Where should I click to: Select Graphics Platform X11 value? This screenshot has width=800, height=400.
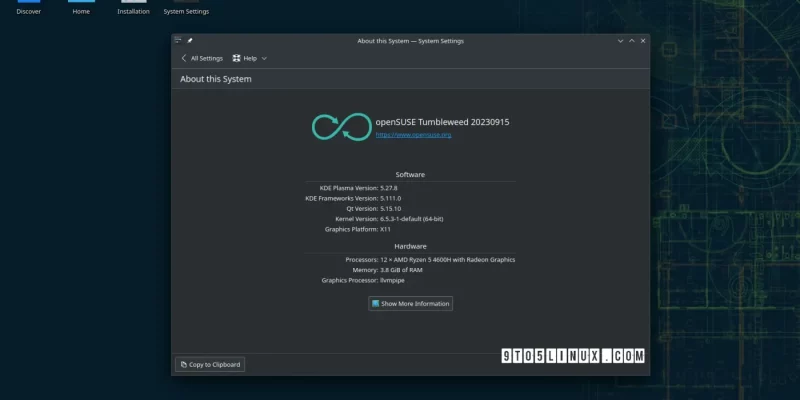click(385, 229)
